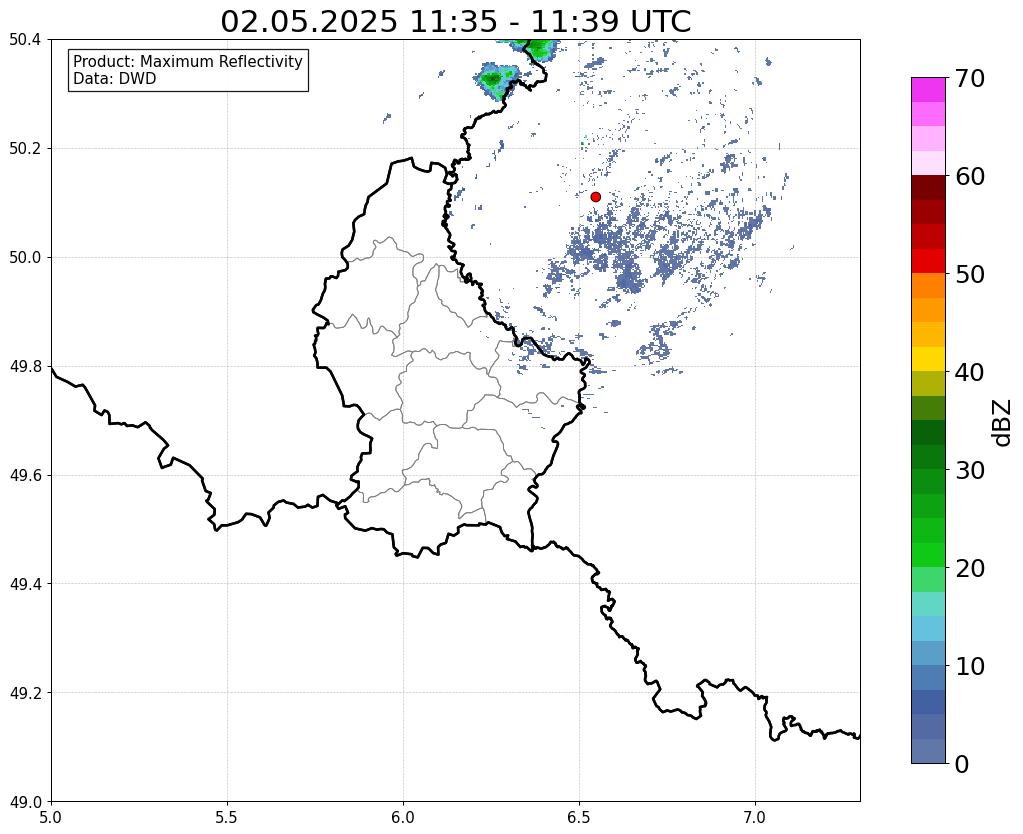Viewport: 1023px width, 834px height.
Task: Click longitude axis label 5.0
Action: (x=51, y=817)
